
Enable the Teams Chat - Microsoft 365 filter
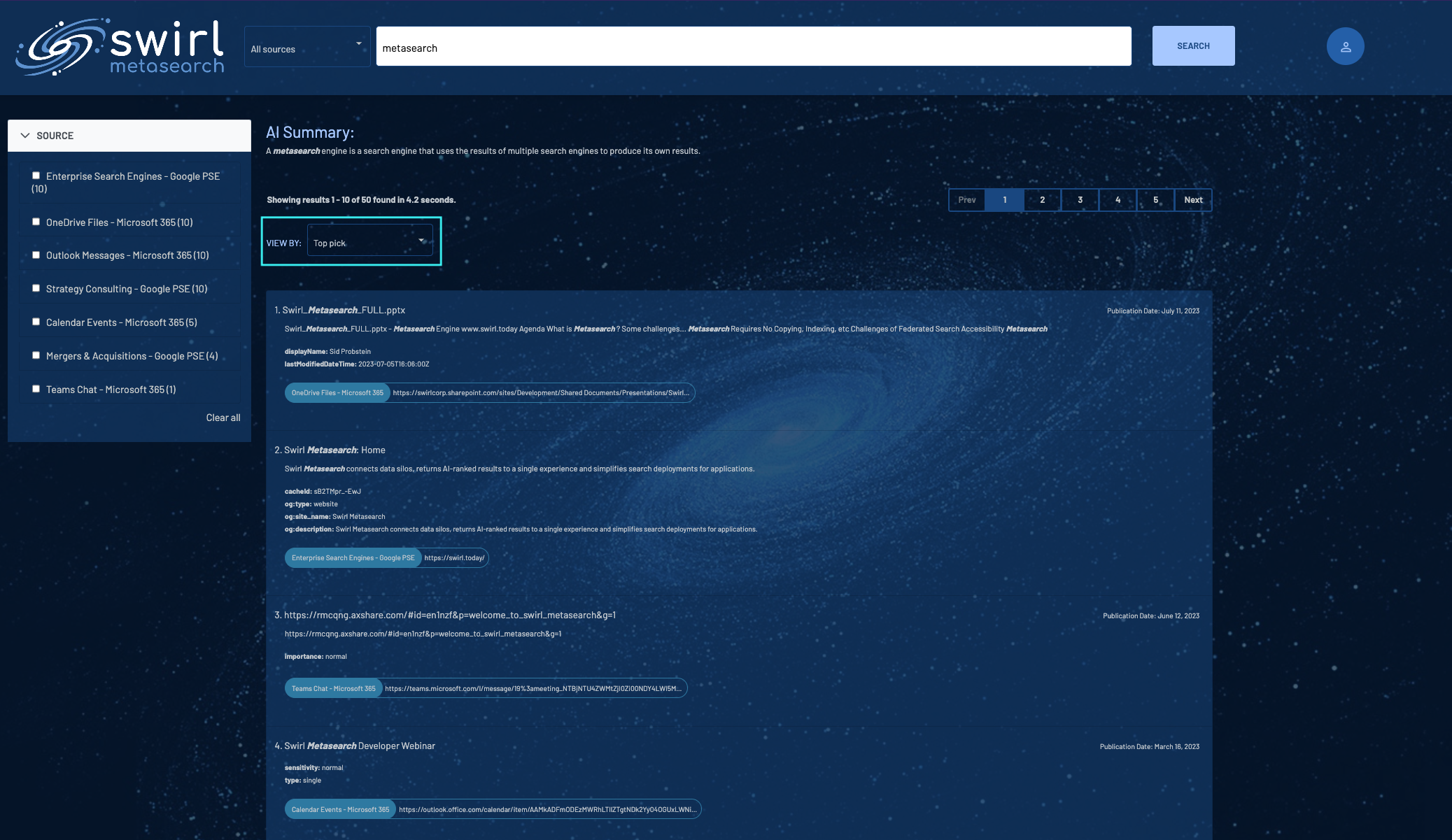pos(36,388)
